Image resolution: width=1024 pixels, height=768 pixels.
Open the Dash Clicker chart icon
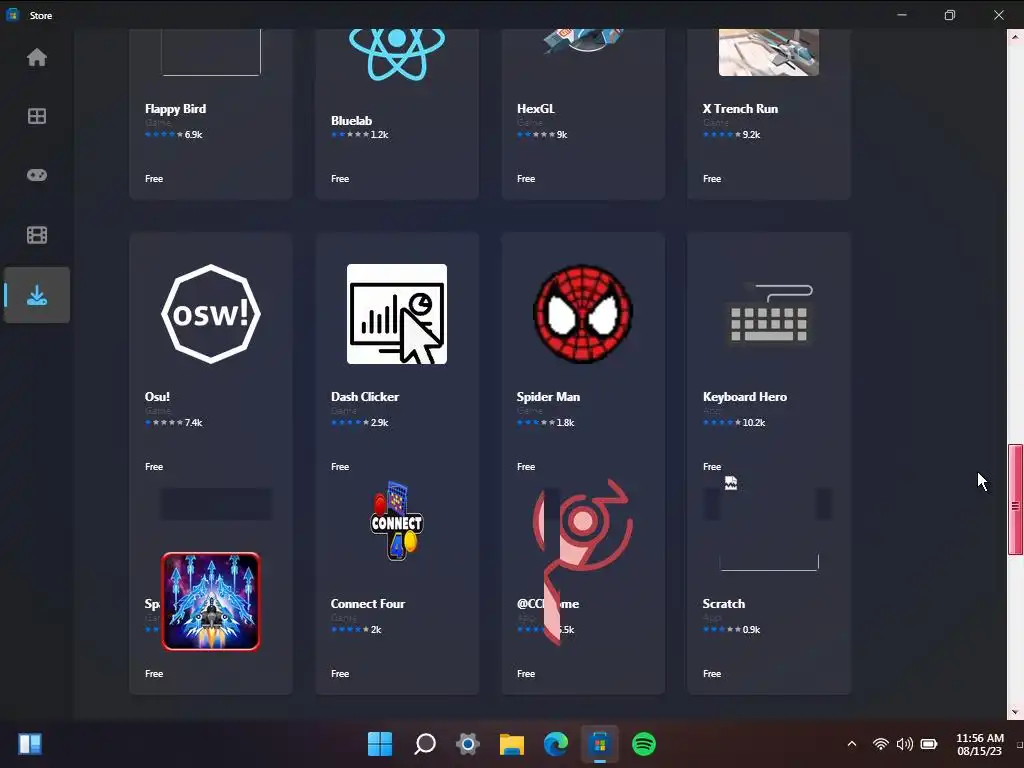(396, 314)
